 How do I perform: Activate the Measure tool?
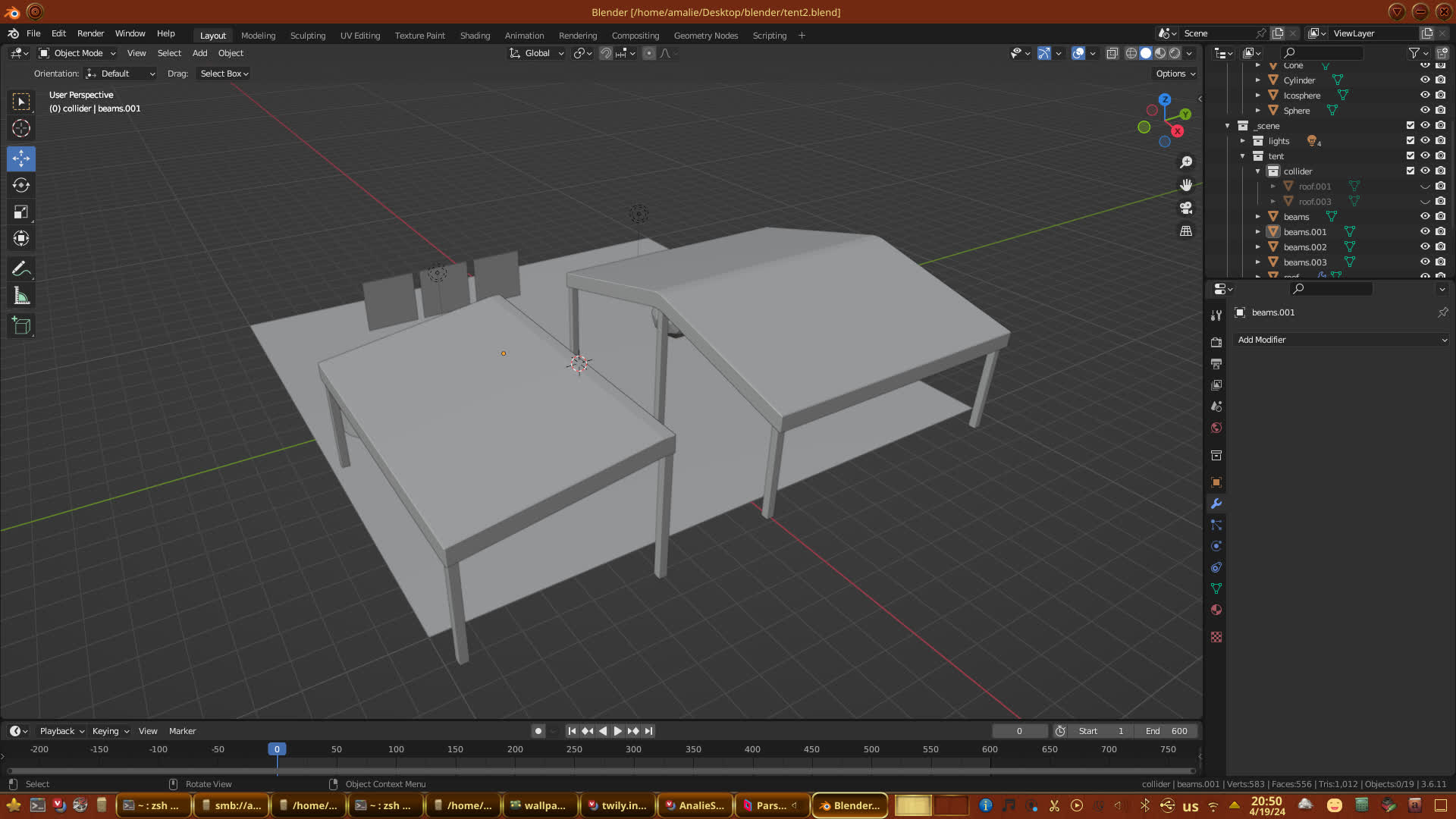point(21,297)
